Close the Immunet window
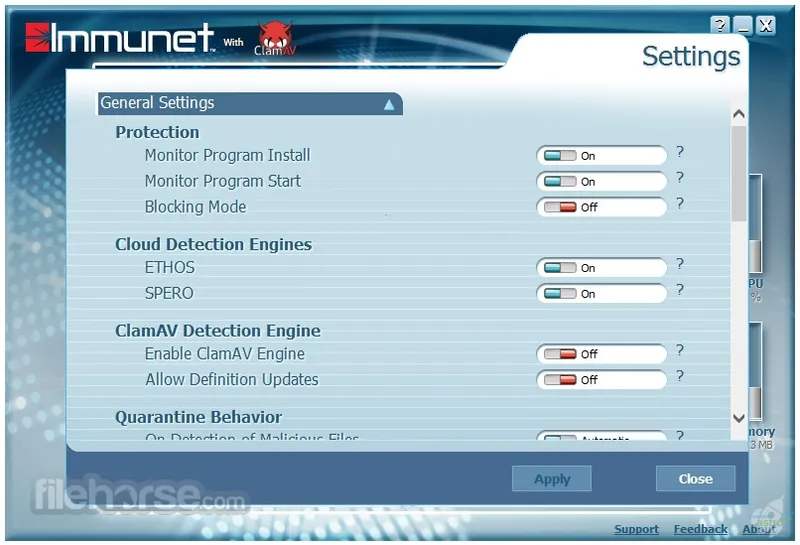800x545 pixels. 766,25
